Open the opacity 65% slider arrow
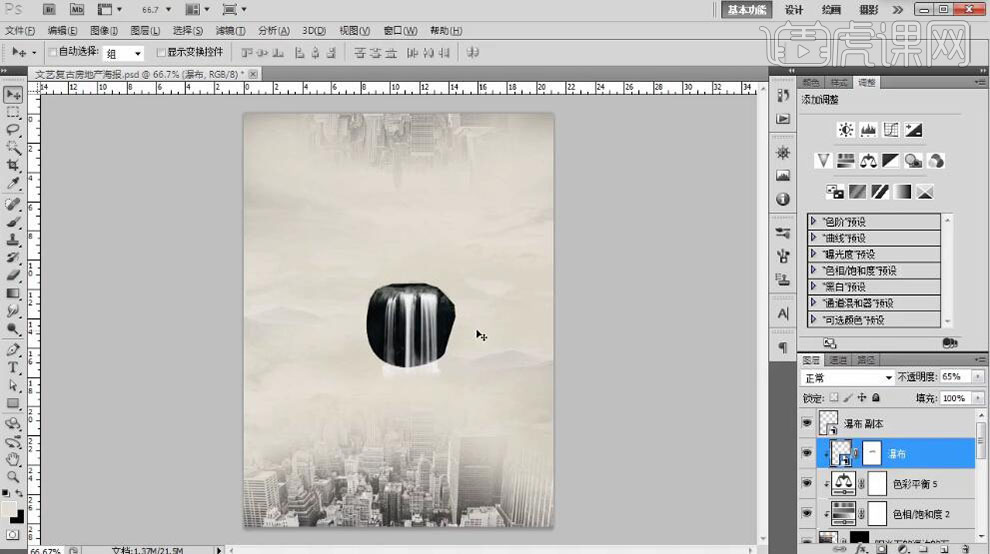The height and width of the screenshot is (554, 990). pyautogui.click(x=977, y=376)
